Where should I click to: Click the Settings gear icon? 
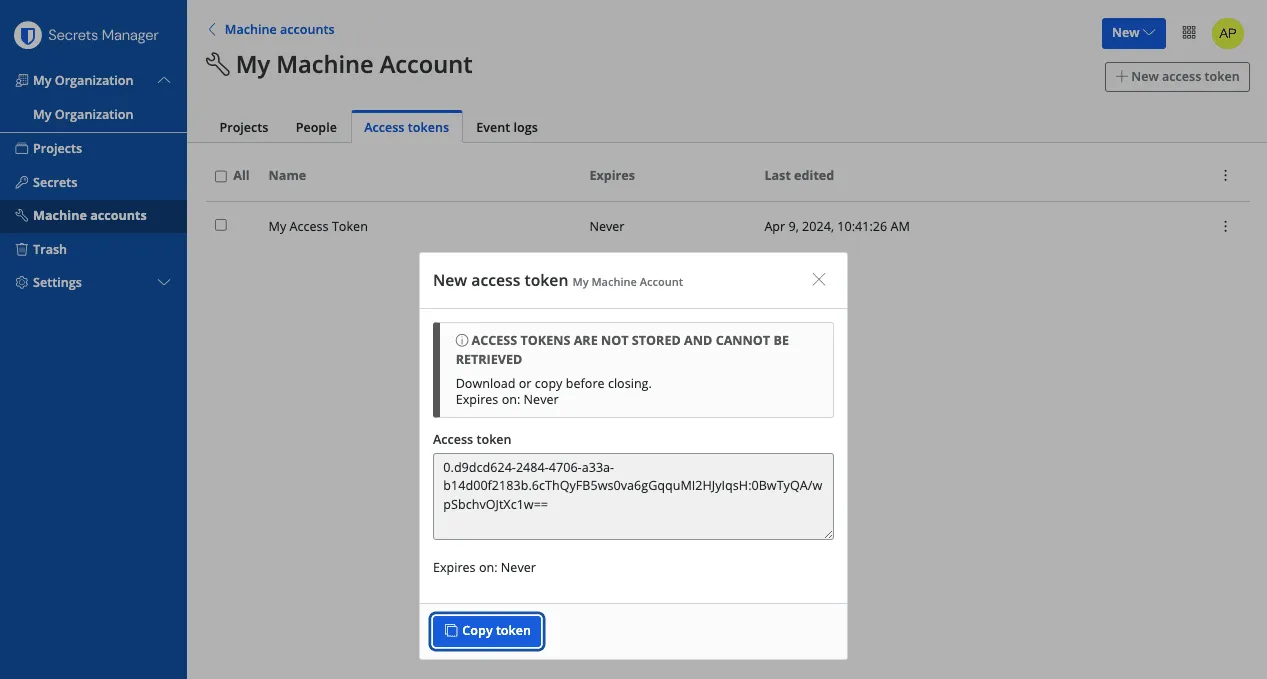point(22,282)
